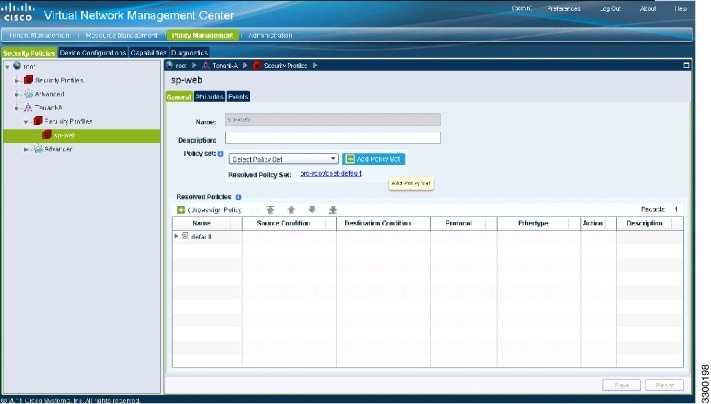This screenshot has width=711, height=404.
Task: Click move policy to bottom icon
Action: 333,210
